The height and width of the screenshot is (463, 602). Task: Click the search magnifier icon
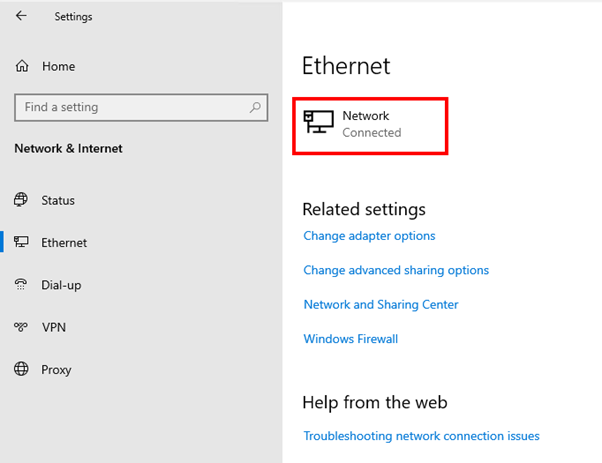[256, 107]
